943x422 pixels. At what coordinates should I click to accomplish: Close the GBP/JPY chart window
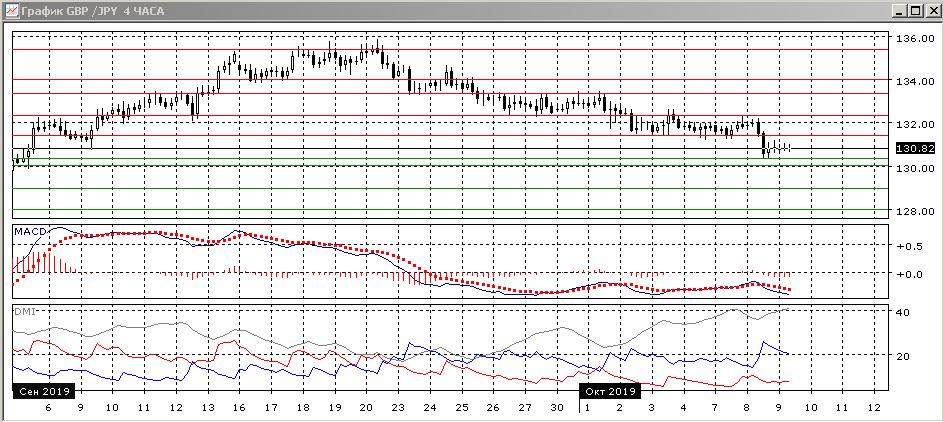(x=929, y=11)
